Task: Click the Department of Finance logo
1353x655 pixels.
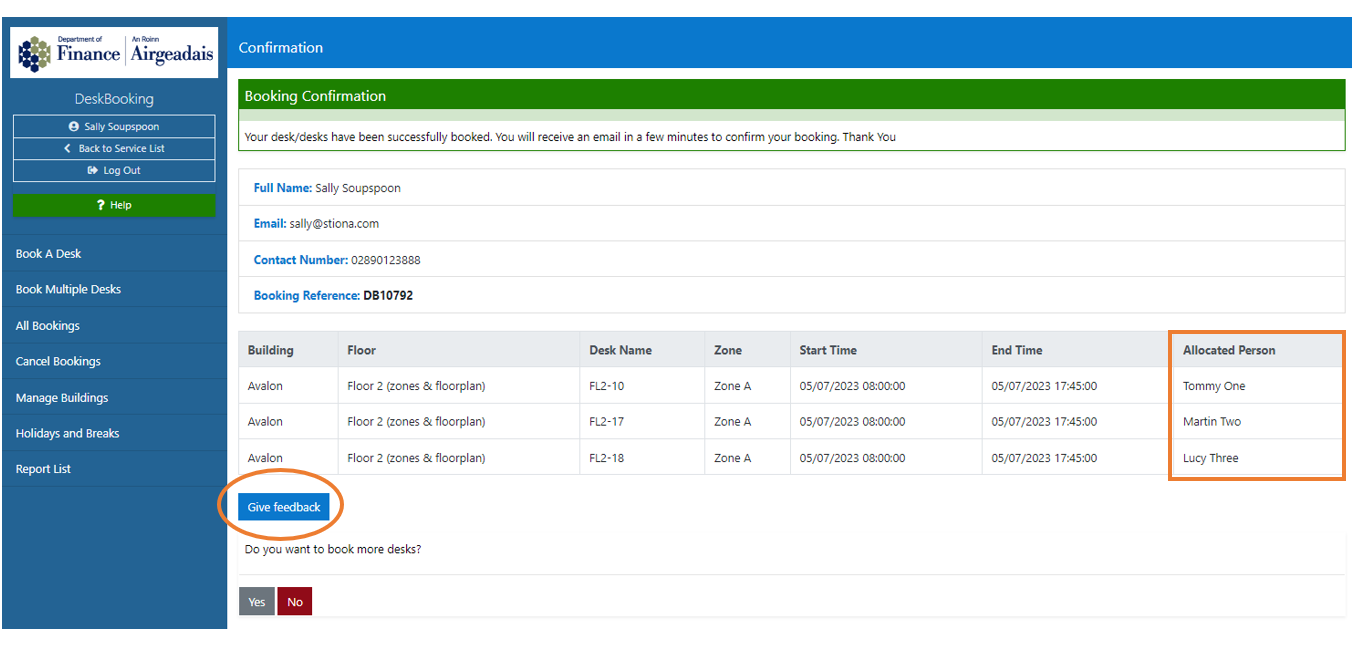Action: tap(114, 52)
